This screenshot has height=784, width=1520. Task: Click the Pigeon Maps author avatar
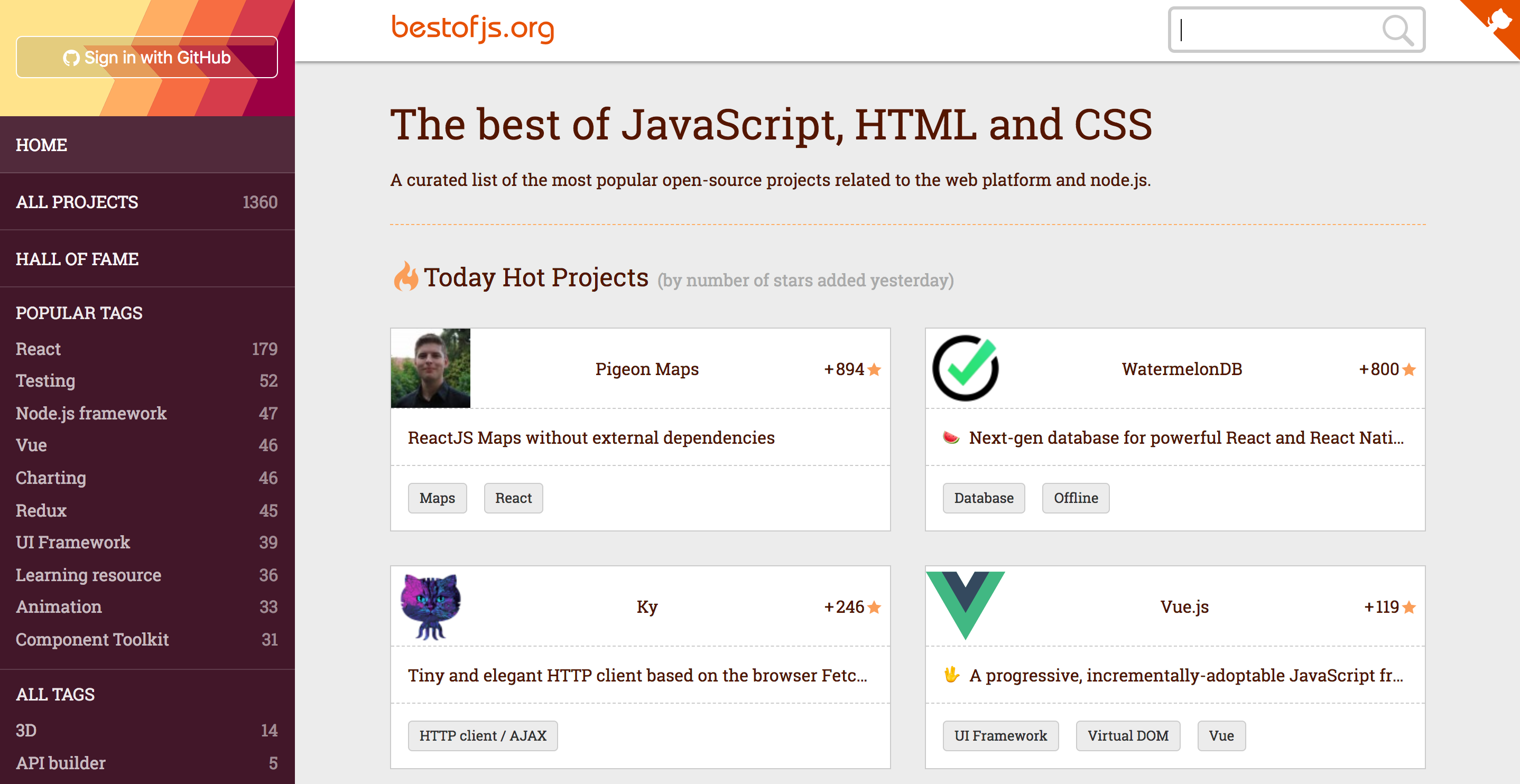[430, 368]
